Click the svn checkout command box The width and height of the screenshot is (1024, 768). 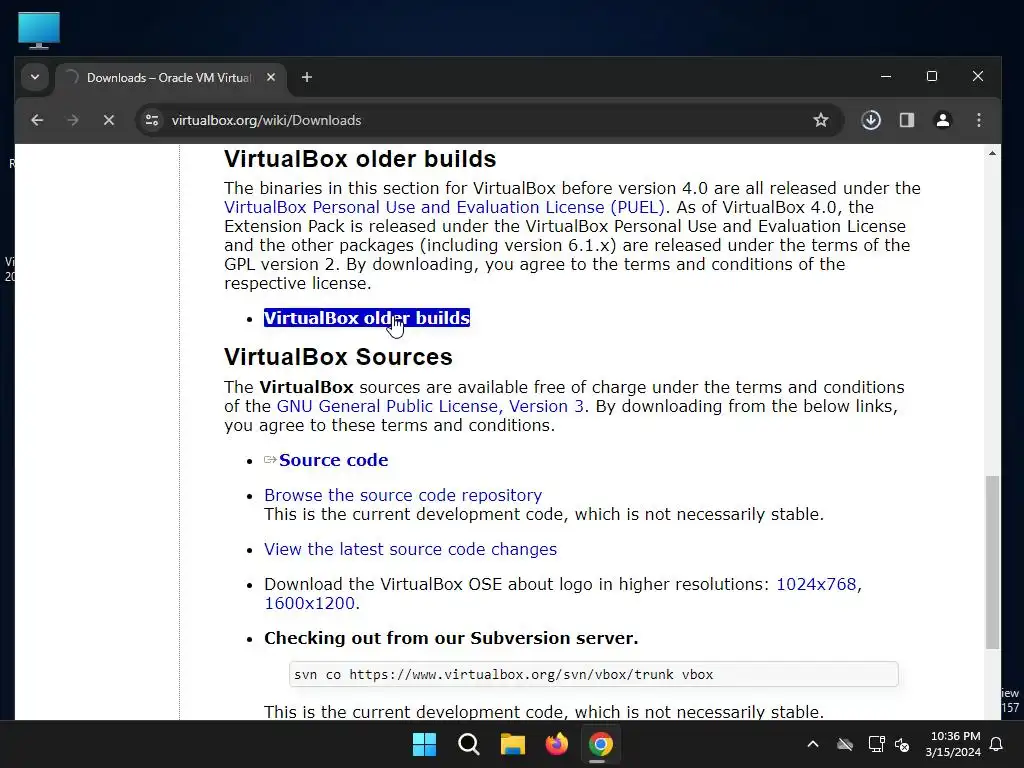pyautogui.click(x=594, y=674)
